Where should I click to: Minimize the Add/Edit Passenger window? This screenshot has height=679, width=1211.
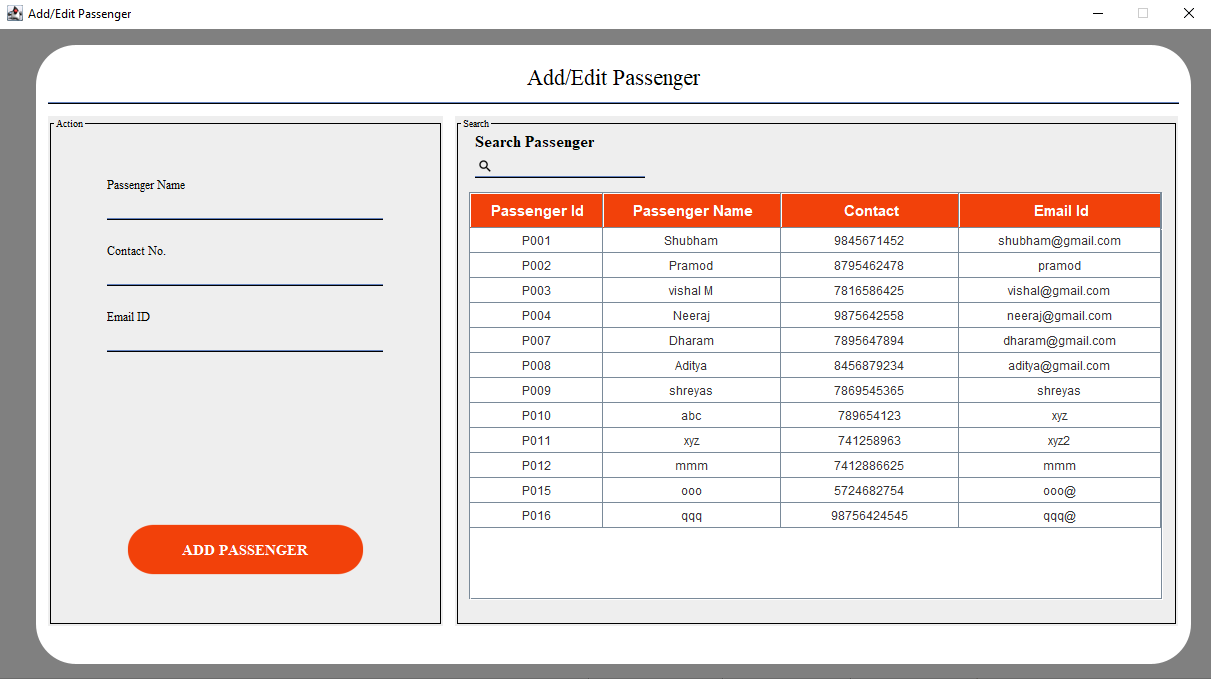point(1098,14)
